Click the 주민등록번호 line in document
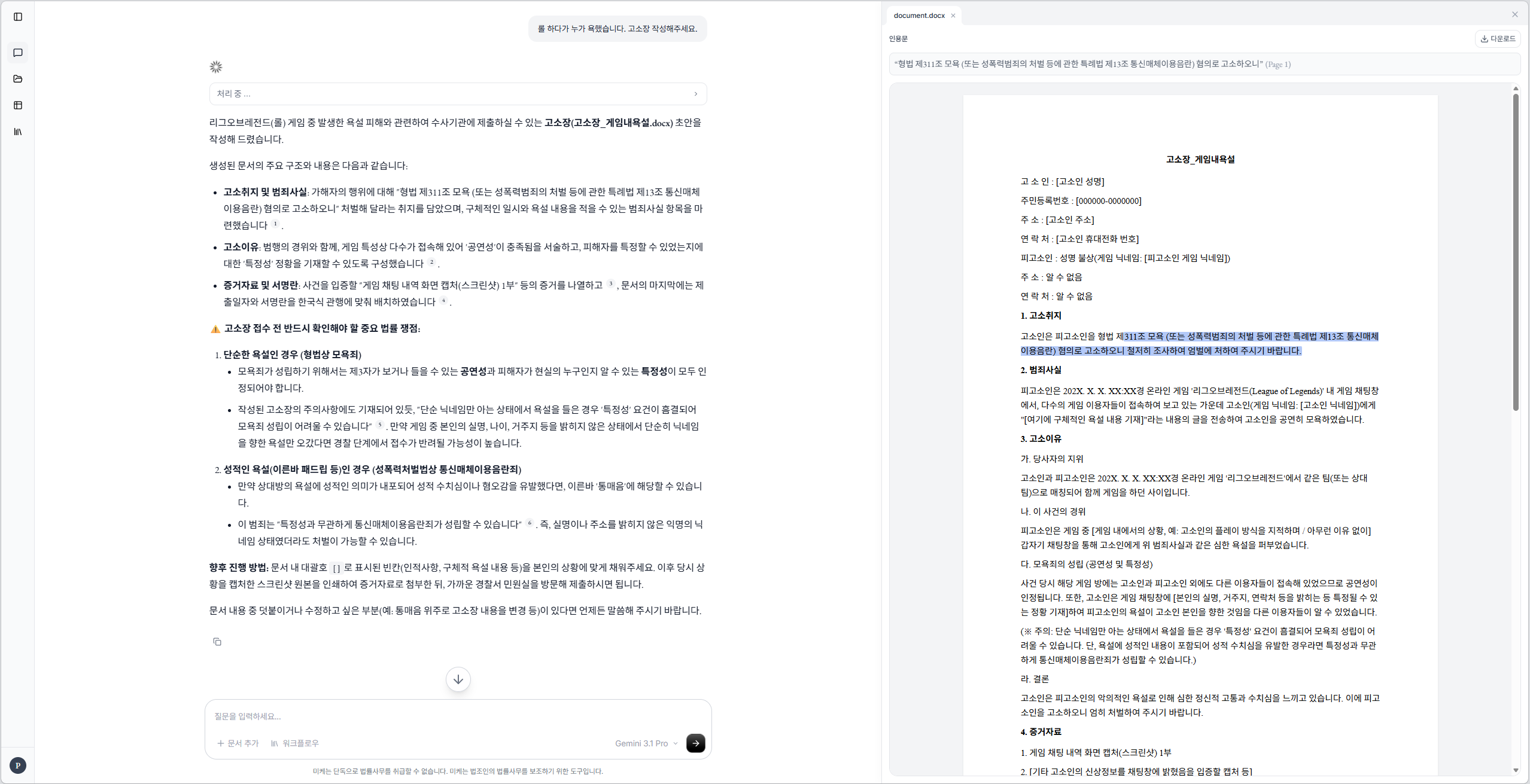This screenshot has width=1530, height=784. click(x=1081, y=200)
